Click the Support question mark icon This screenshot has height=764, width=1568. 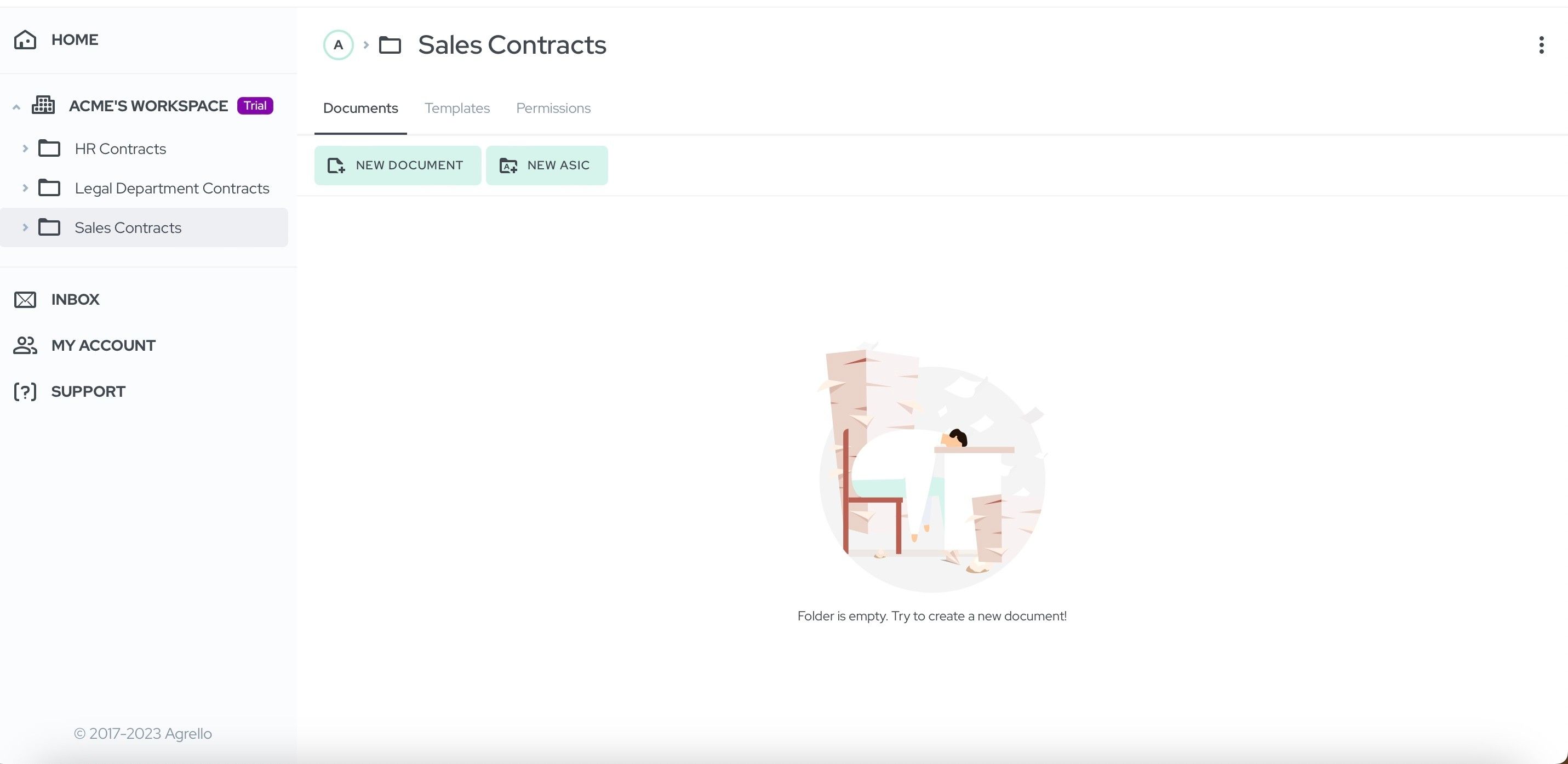25,391
